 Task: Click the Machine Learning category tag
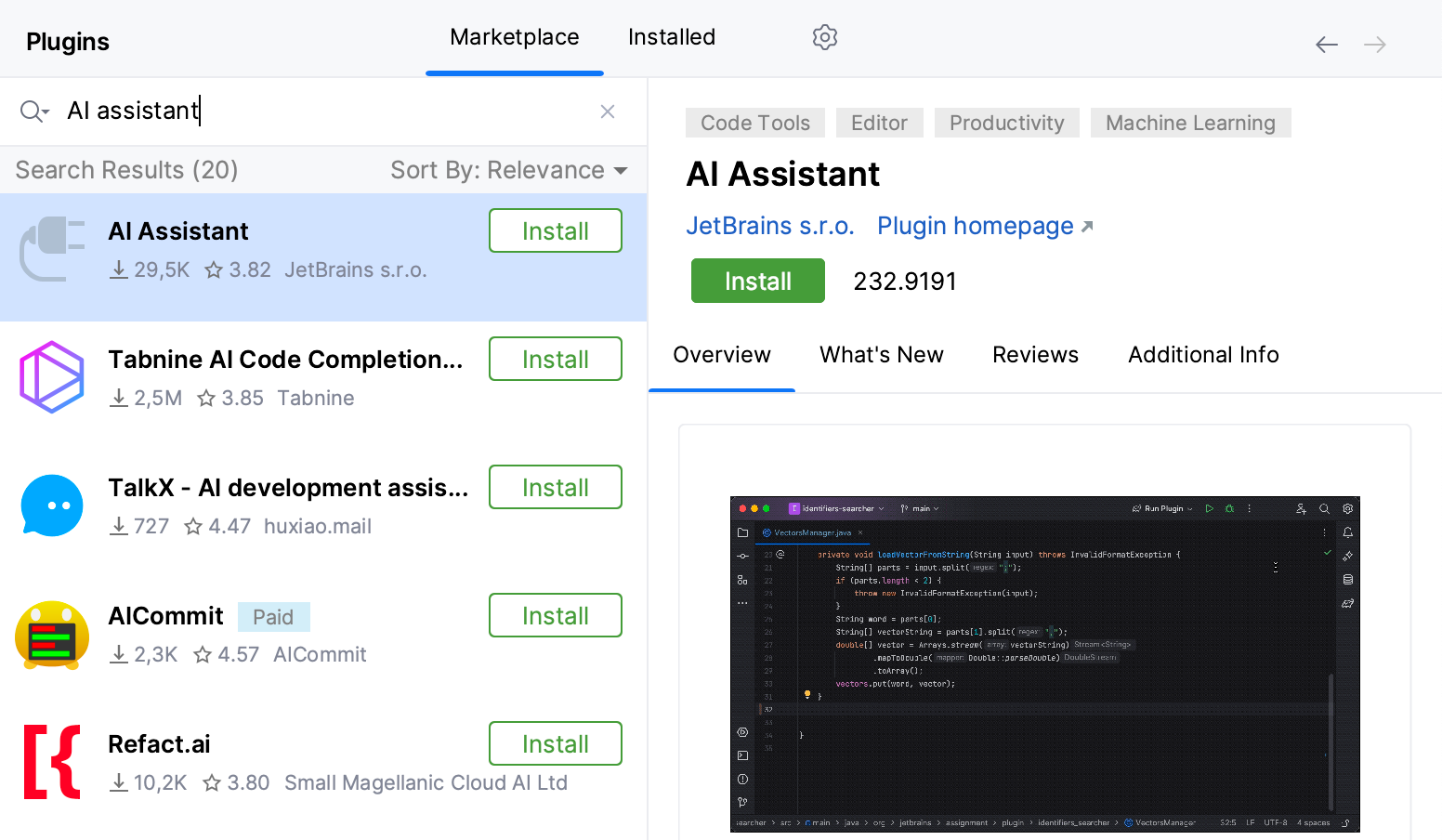[1190, 123]
